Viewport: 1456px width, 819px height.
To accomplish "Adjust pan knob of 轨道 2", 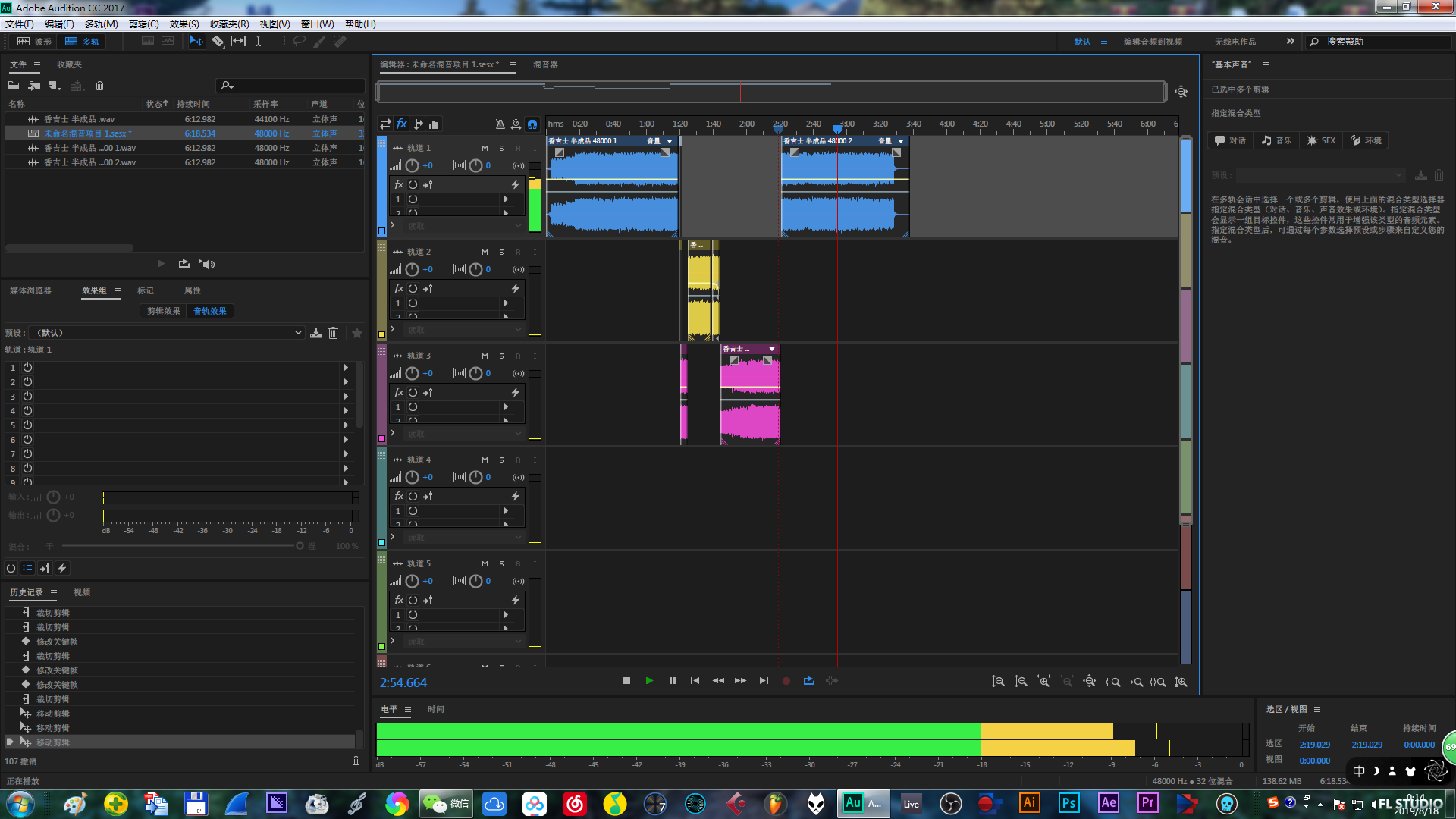I will coord(475,269).
